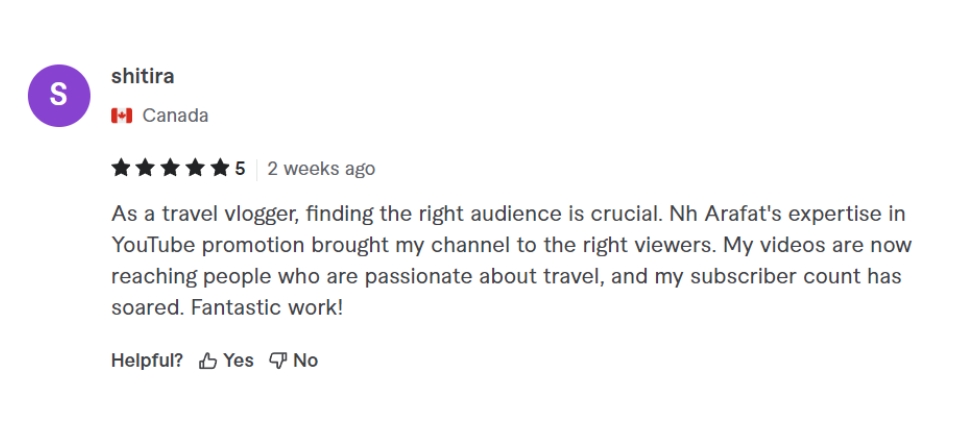
Task: Click 'As a travel vlogger' opening text
Action: (x=187, y=215)
